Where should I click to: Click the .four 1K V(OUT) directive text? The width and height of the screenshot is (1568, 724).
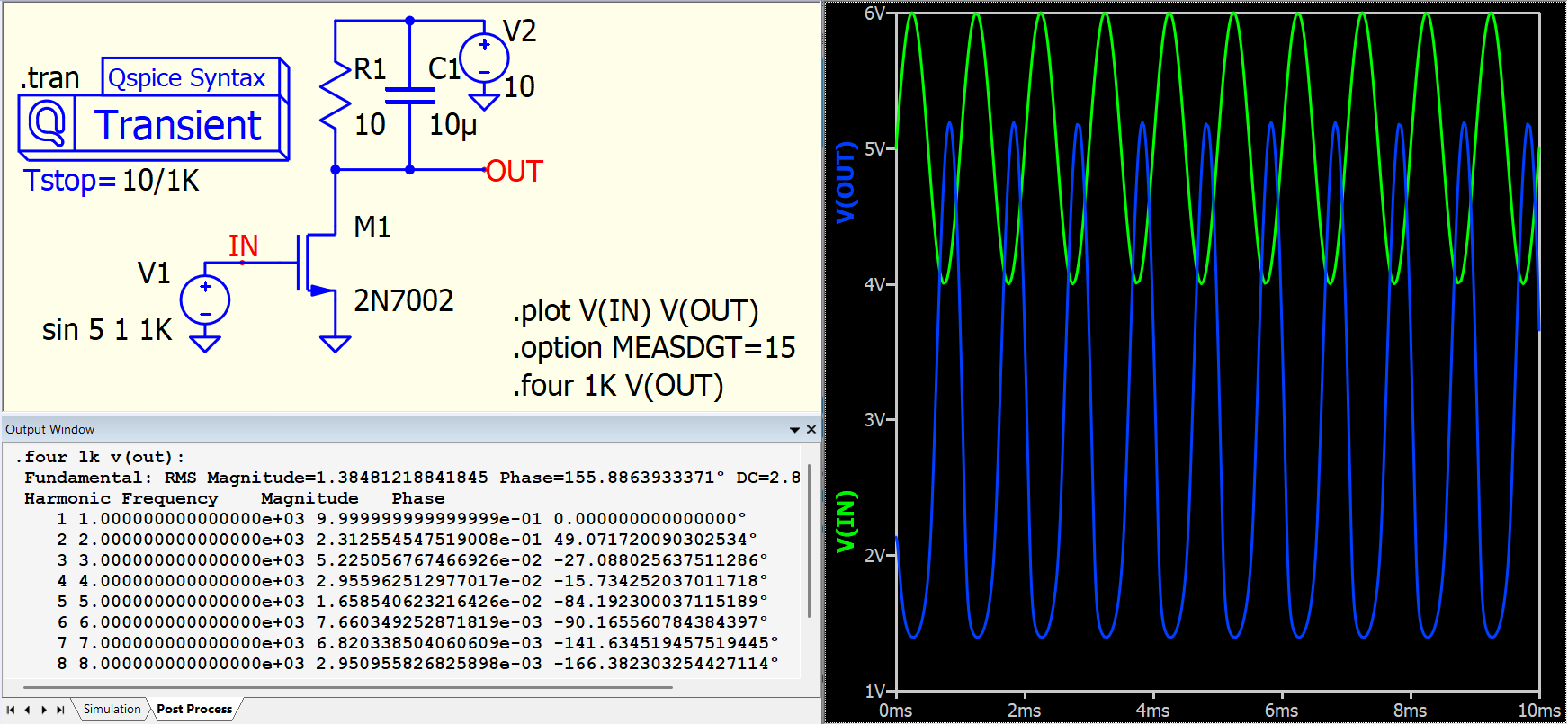[618, 386]
